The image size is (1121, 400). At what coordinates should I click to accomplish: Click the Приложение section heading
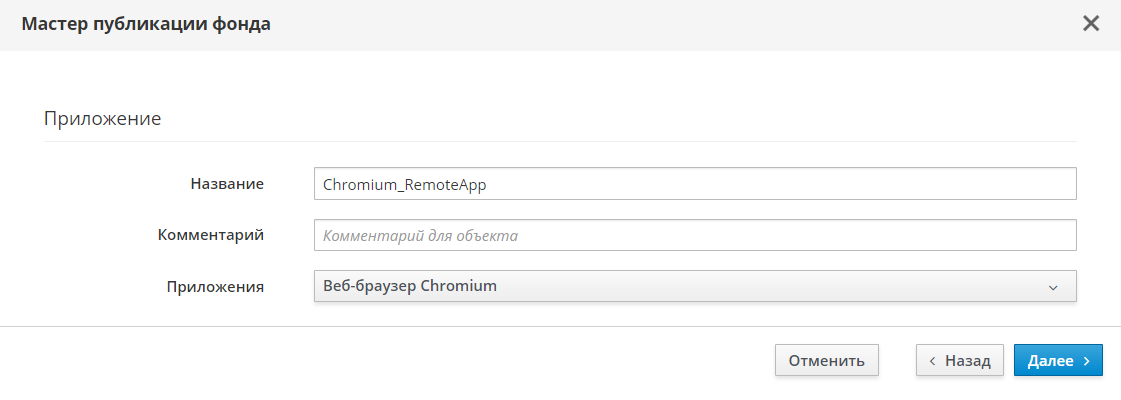coord(103,119)
